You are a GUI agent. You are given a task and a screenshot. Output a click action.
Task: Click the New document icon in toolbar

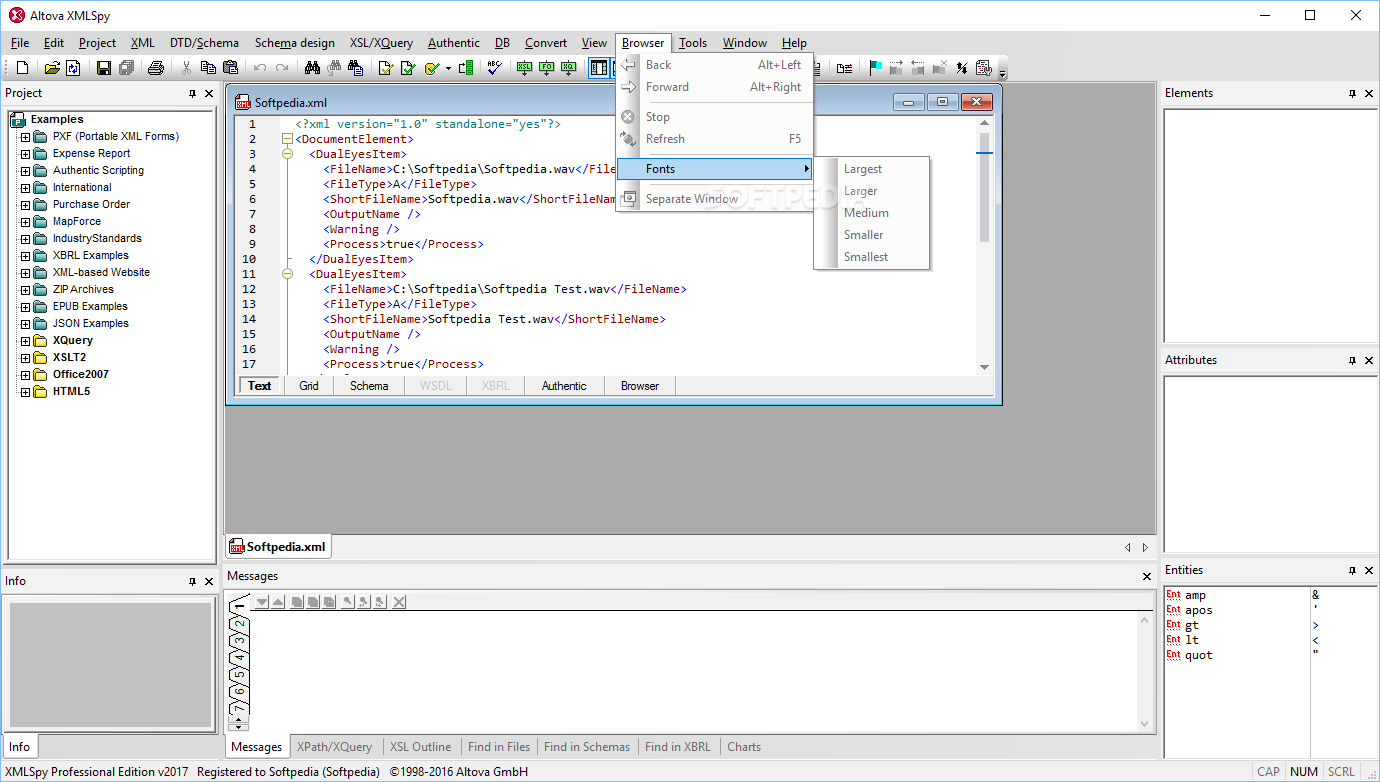coord(22,68)
